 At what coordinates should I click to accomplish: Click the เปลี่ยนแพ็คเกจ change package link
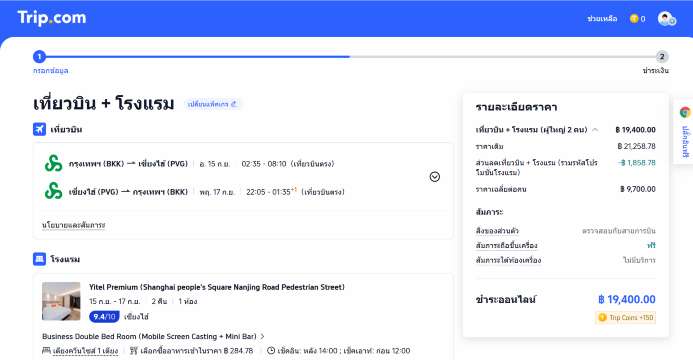pyautogui.click(x=212, y=104)
